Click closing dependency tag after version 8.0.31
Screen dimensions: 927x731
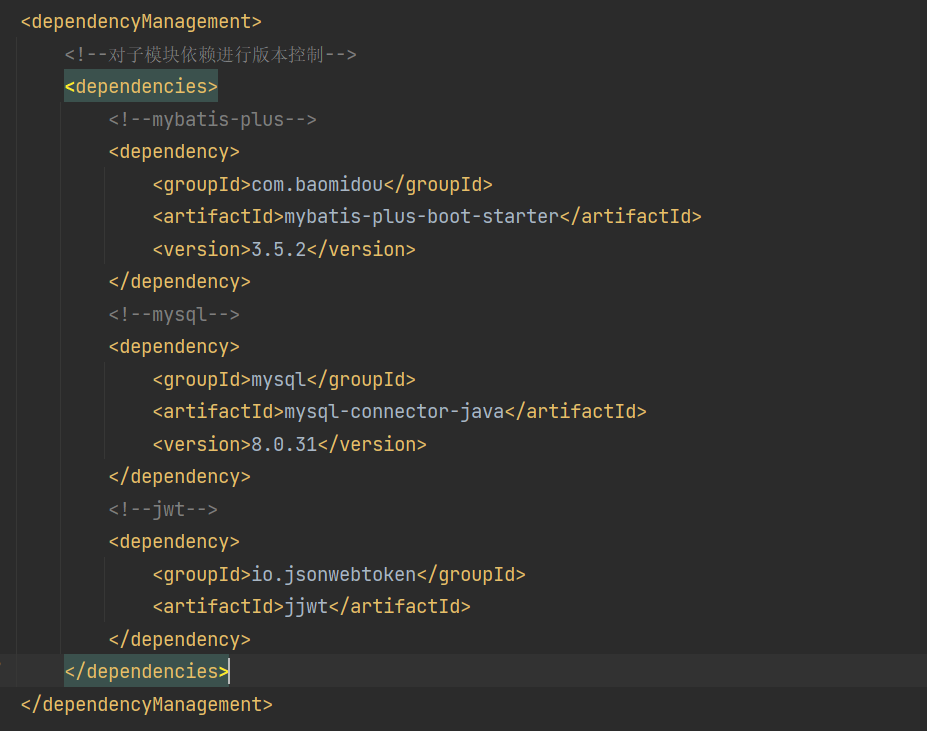[x=179, y=476]
